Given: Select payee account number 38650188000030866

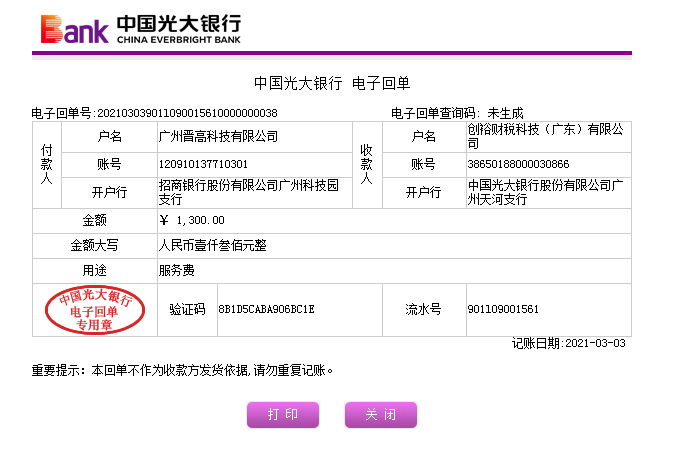Looking at the screenshot, I should tap(518, 164).
